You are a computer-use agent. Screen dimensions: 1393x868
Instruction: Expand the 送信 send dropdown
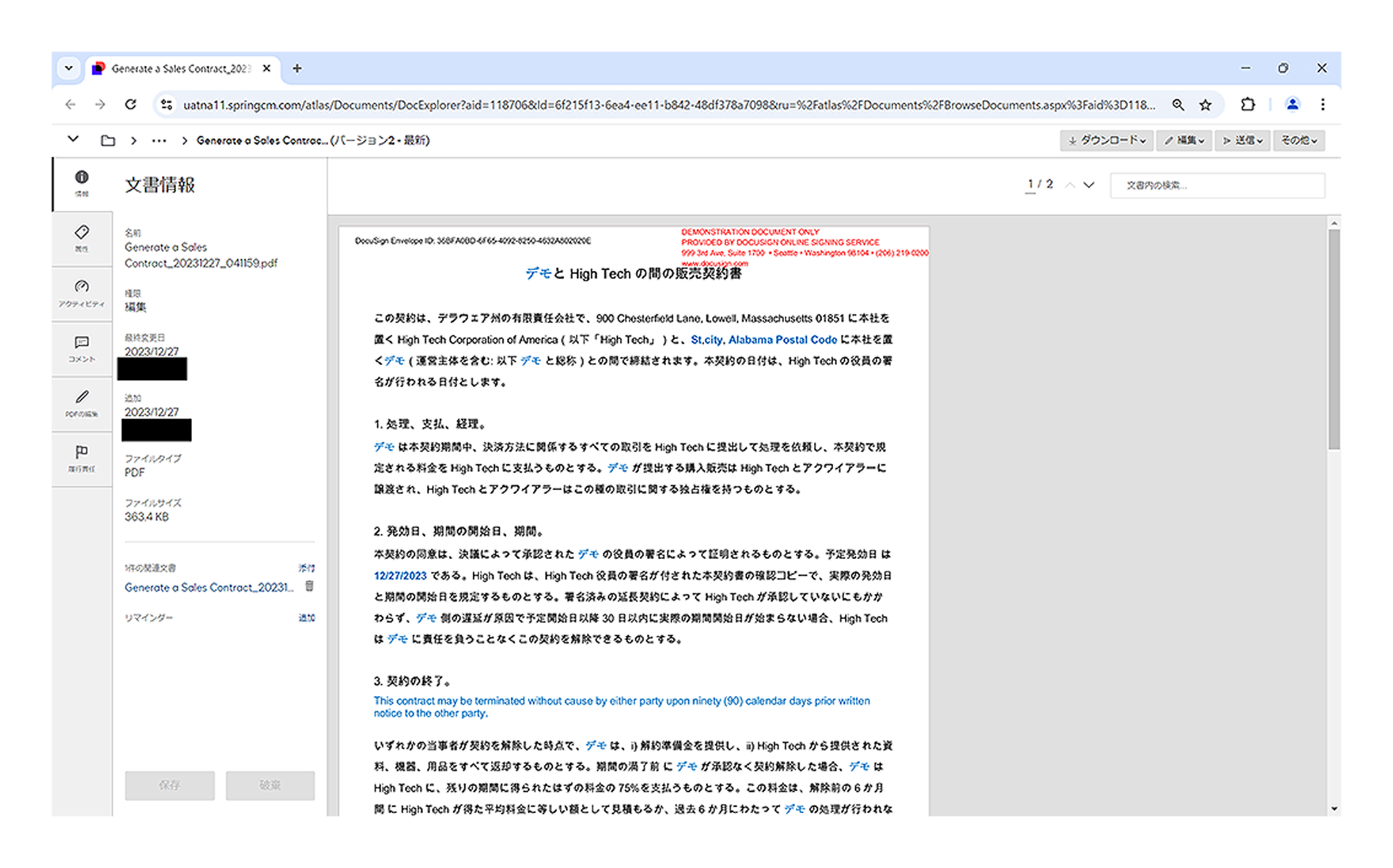coord(1242,141)
